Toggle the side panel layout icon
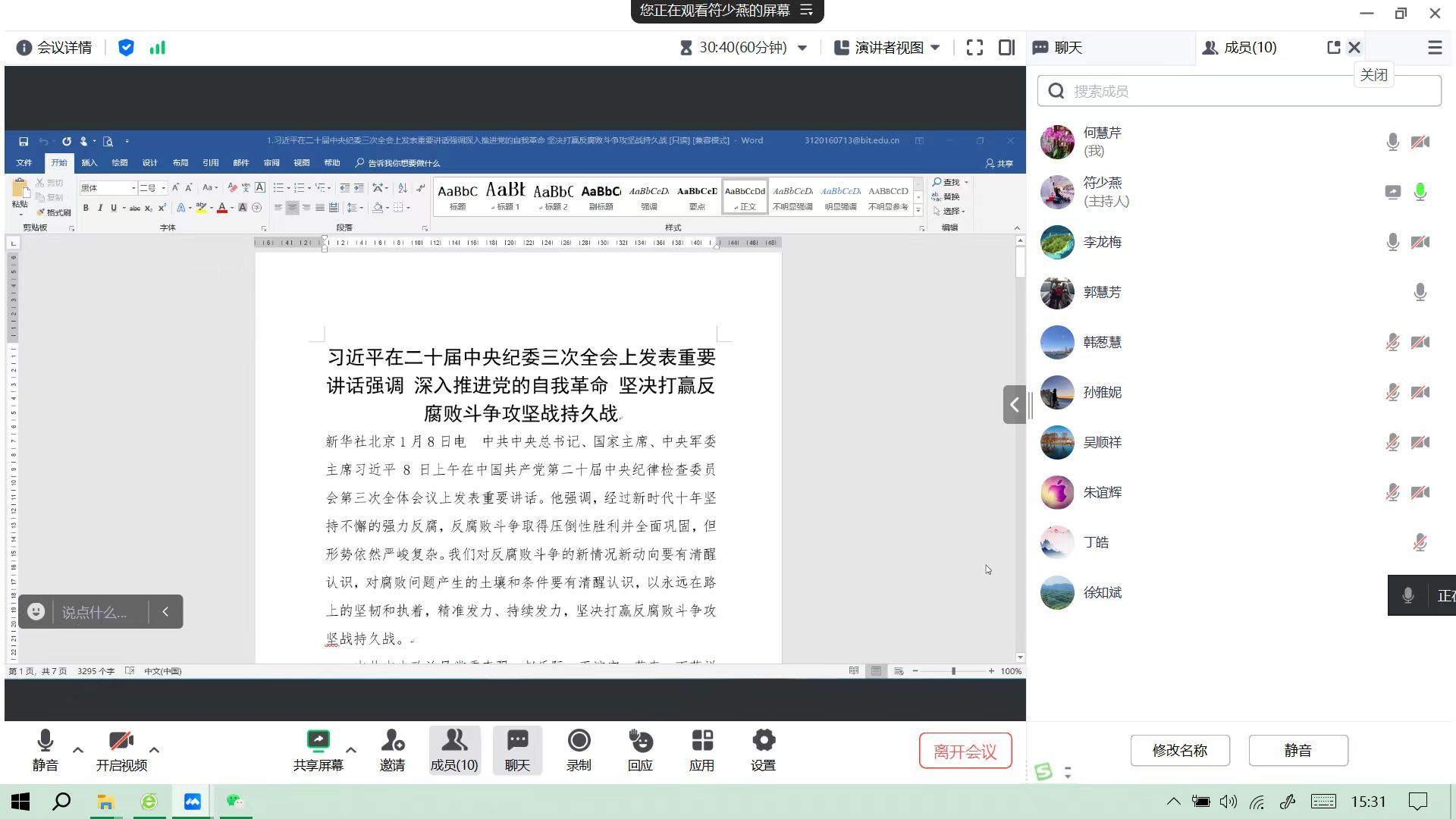 [1006, 48]
